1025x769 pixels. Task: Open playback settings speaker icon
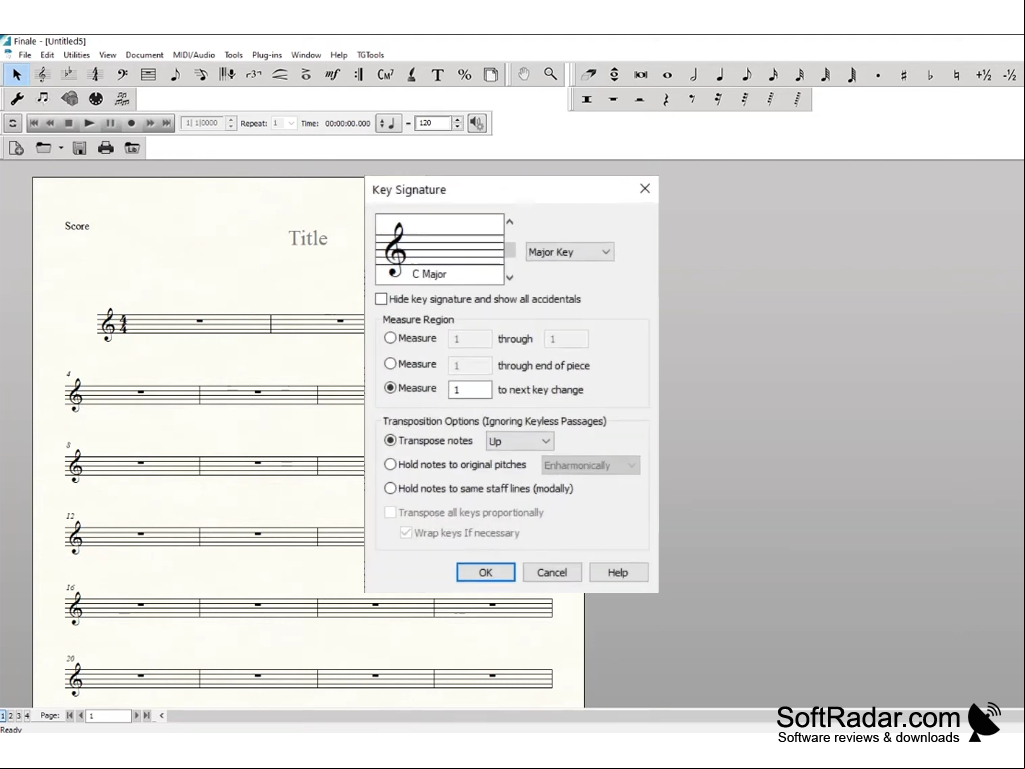click(477, 123)
